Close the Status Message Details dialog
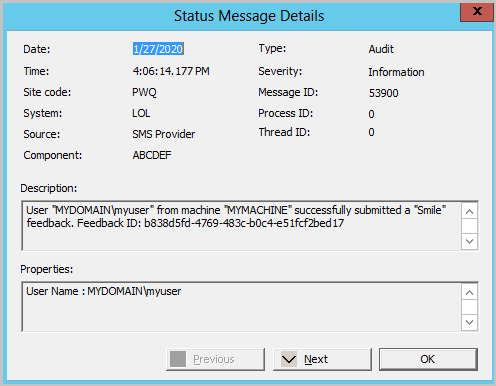The width and height of the screenshot is (496, 386). [x=477, y=12]
